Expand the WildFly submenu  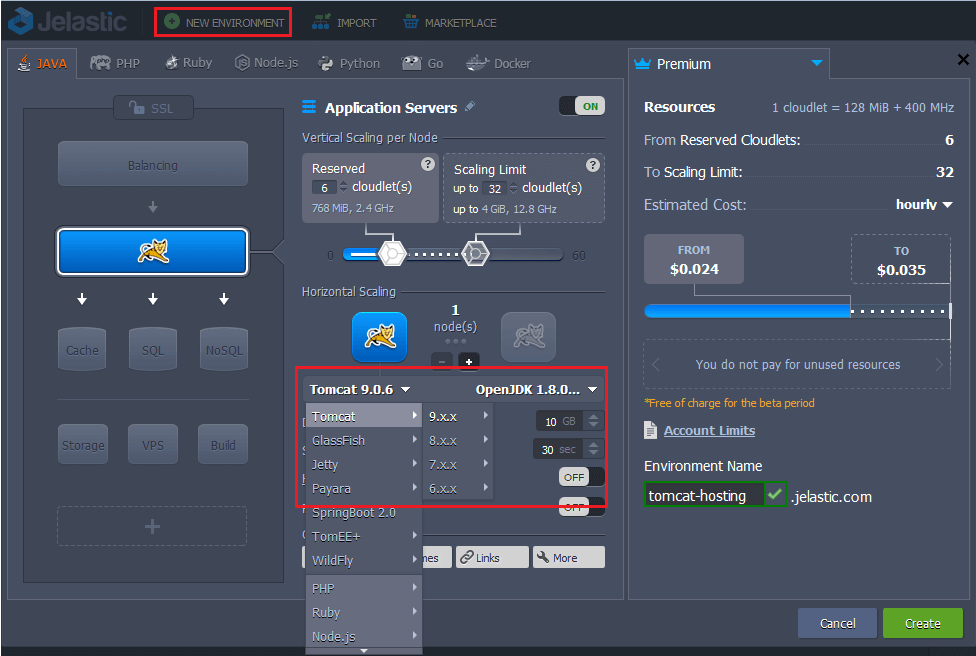coord(364,560)
